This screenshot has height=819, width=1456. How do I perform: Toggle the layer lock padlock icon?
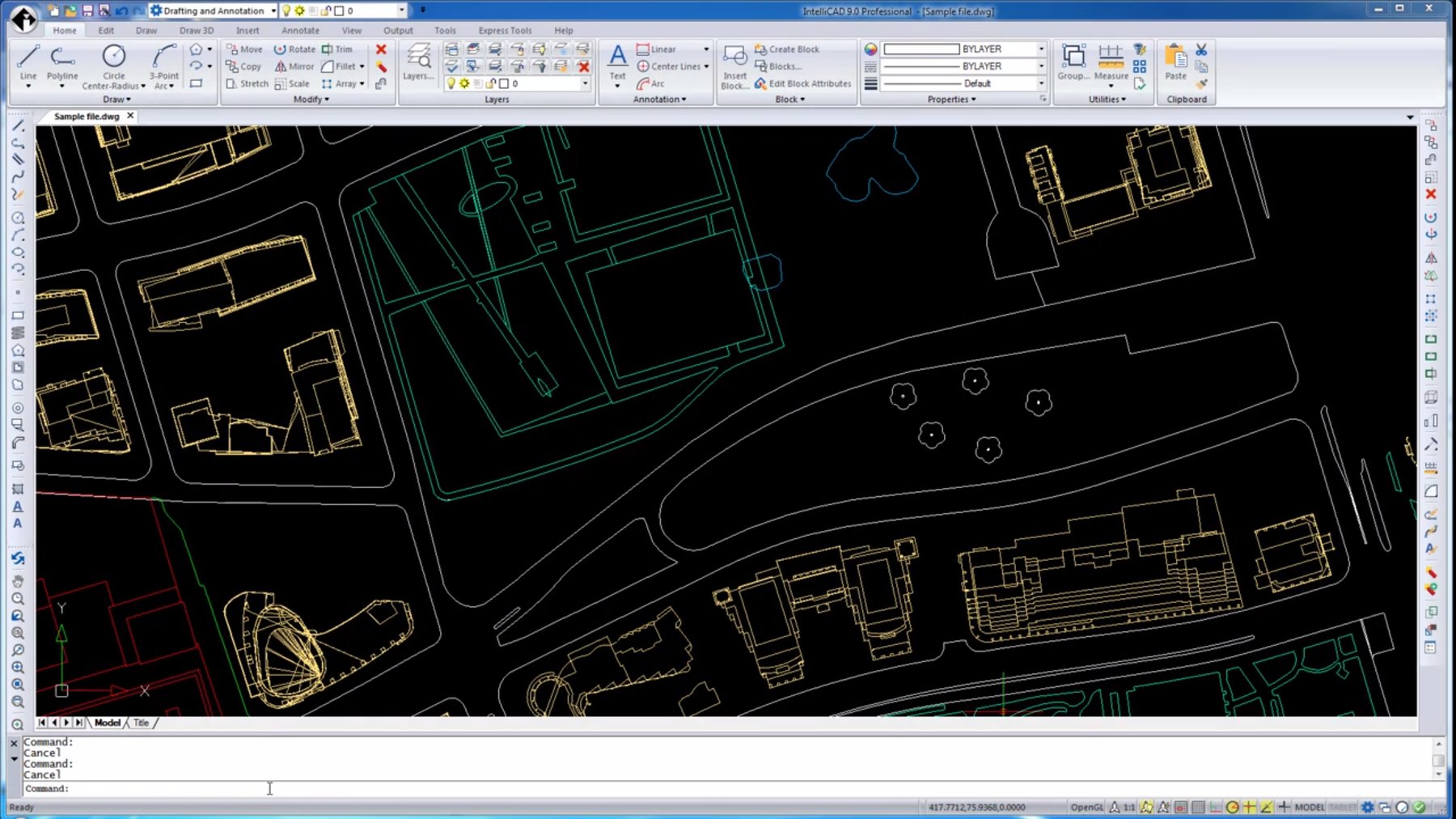489,83
